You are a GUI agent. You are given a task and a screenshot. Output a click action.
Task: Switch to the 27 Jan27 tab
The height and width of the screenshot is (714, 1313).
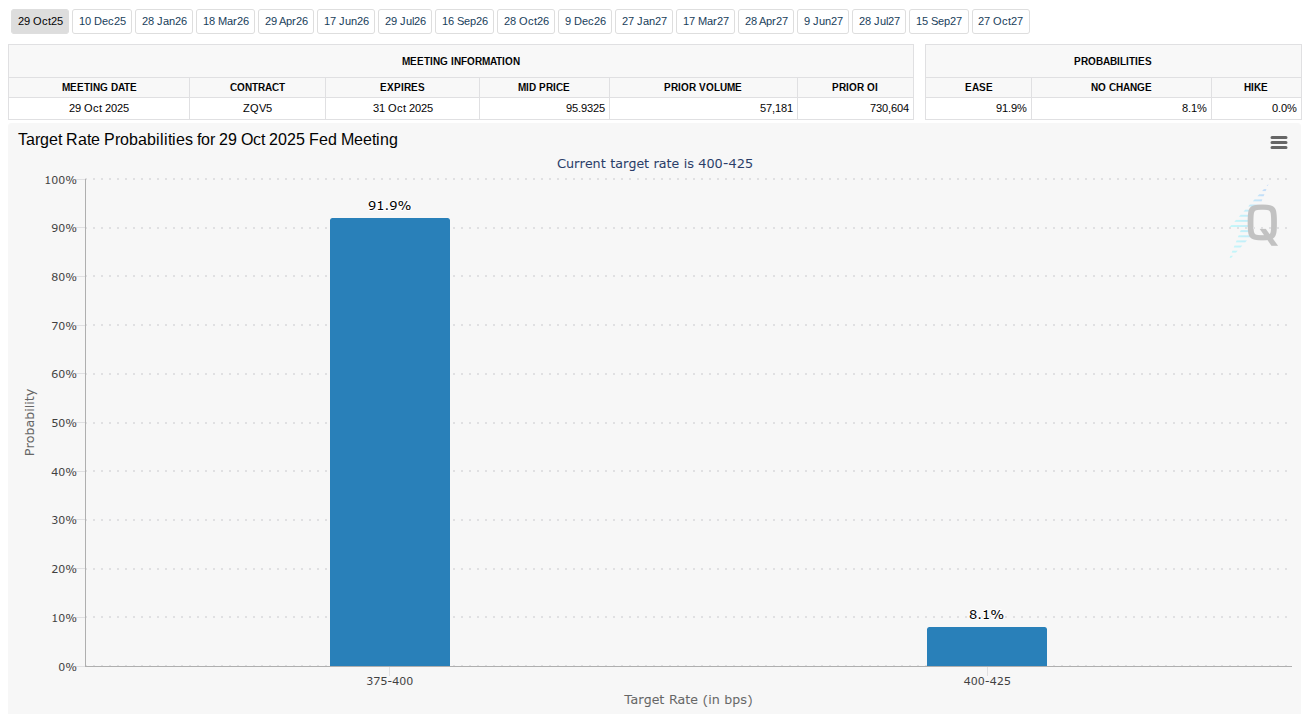(643, 21)
